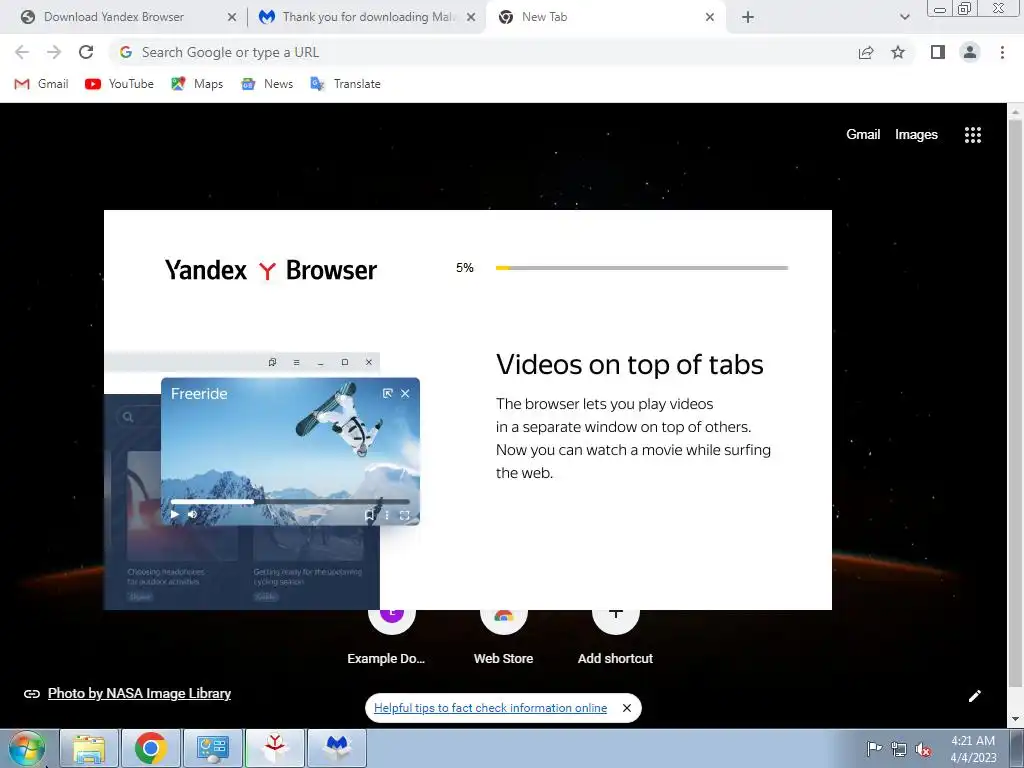Click the Yandex installer progress bar
The image size is (1024, 768).
pyautogui.click(x=641, y=268)
